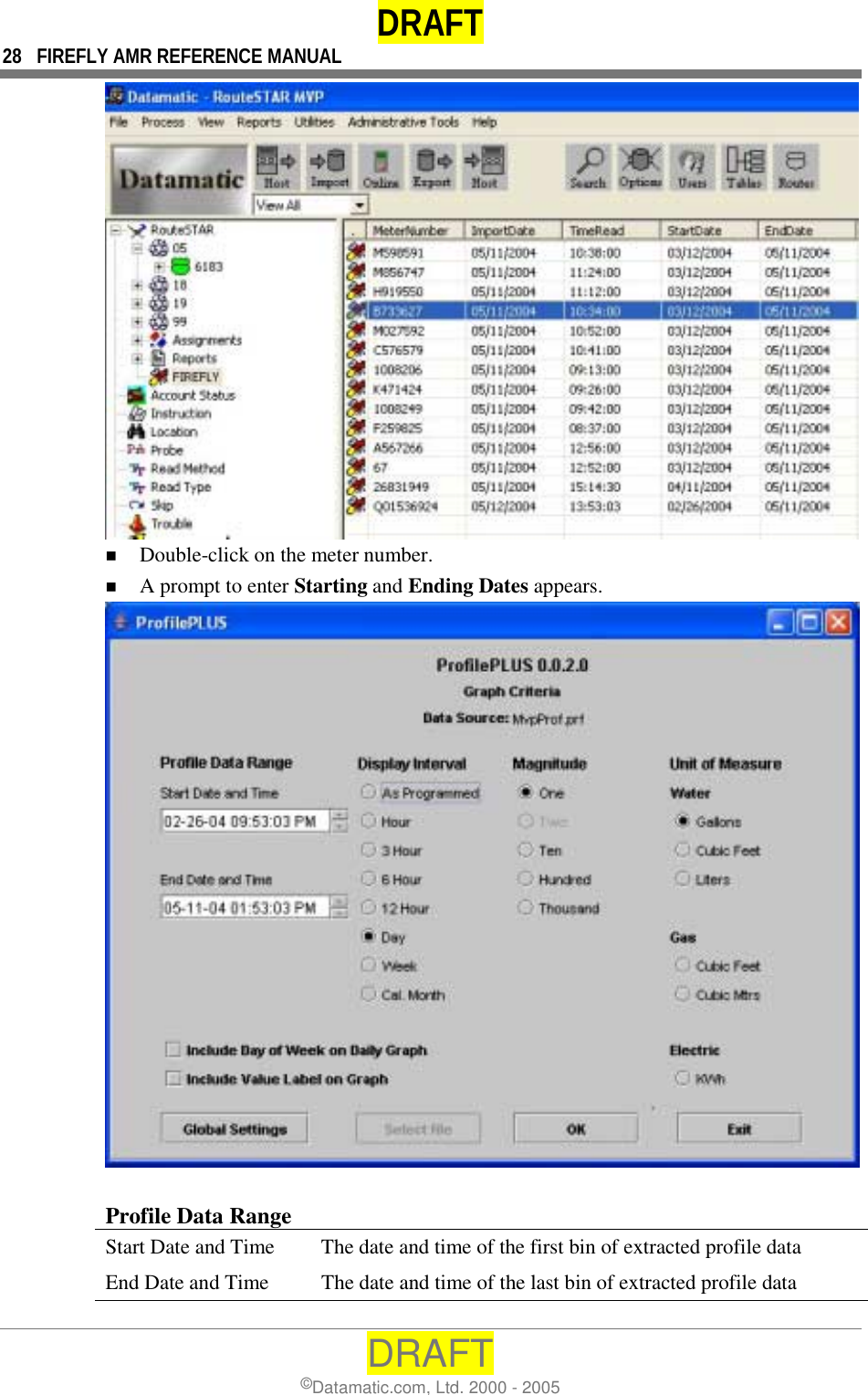Click the Search magnifier icon
The width and height of the screenshot is (868, 1395).
pyautogui.click(x=588, y=167)
